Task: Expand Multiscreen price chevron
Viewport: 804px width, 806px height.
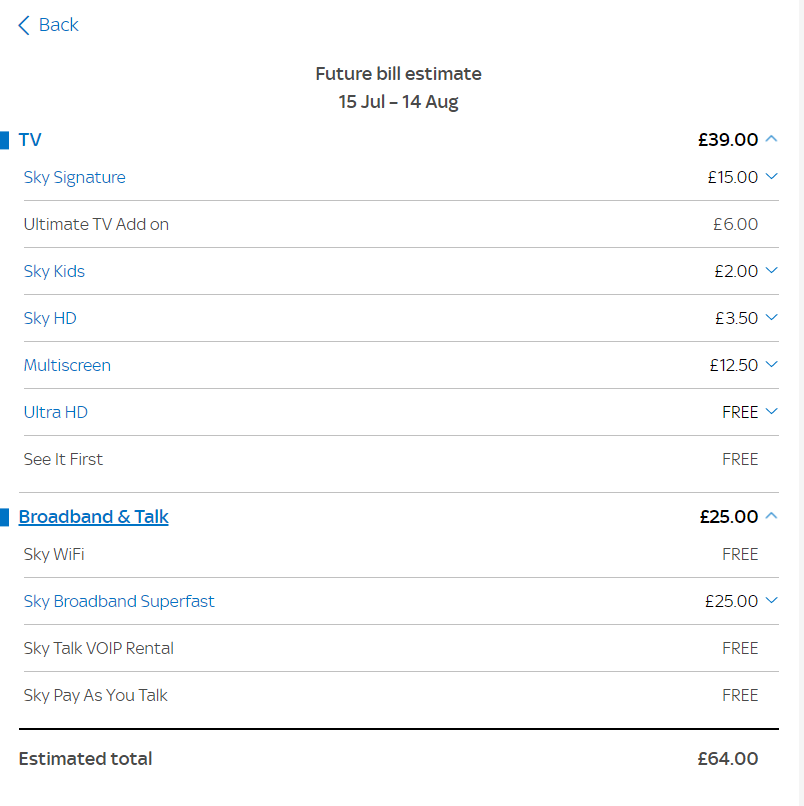Action: pyautogui.click(x=771, y=364)
